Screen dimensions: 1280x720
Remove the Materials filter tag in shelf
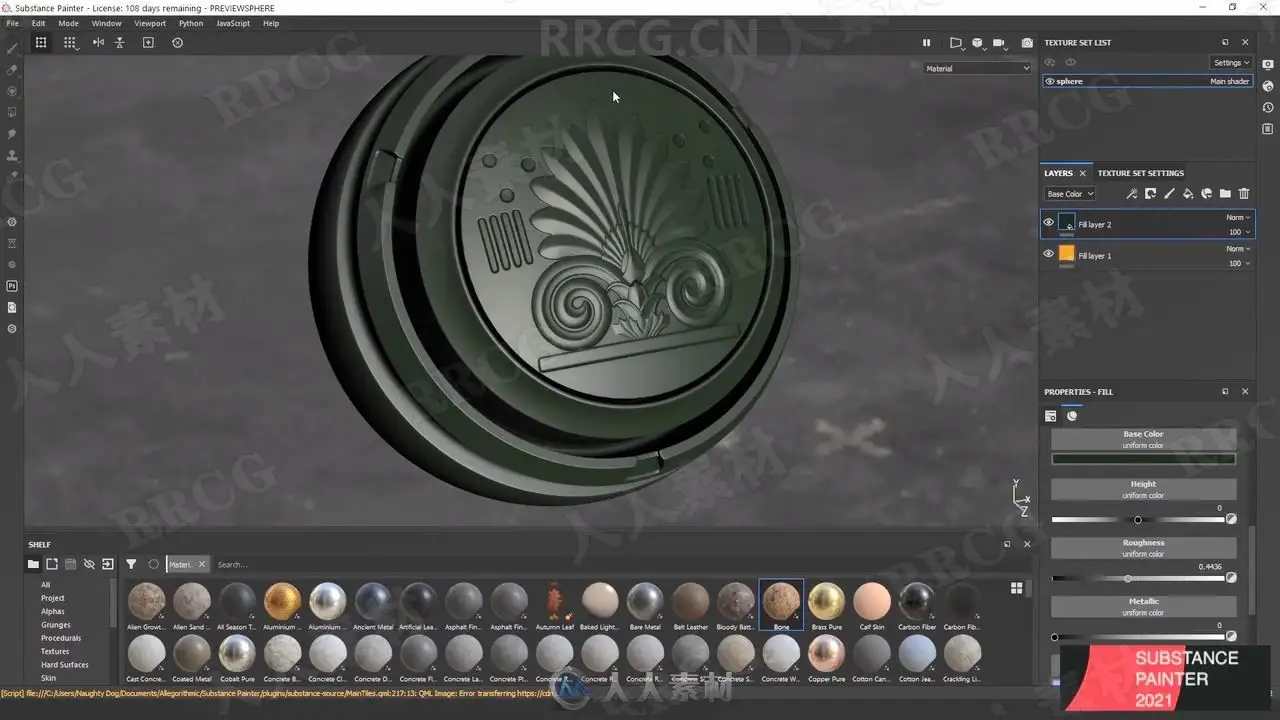201,564
